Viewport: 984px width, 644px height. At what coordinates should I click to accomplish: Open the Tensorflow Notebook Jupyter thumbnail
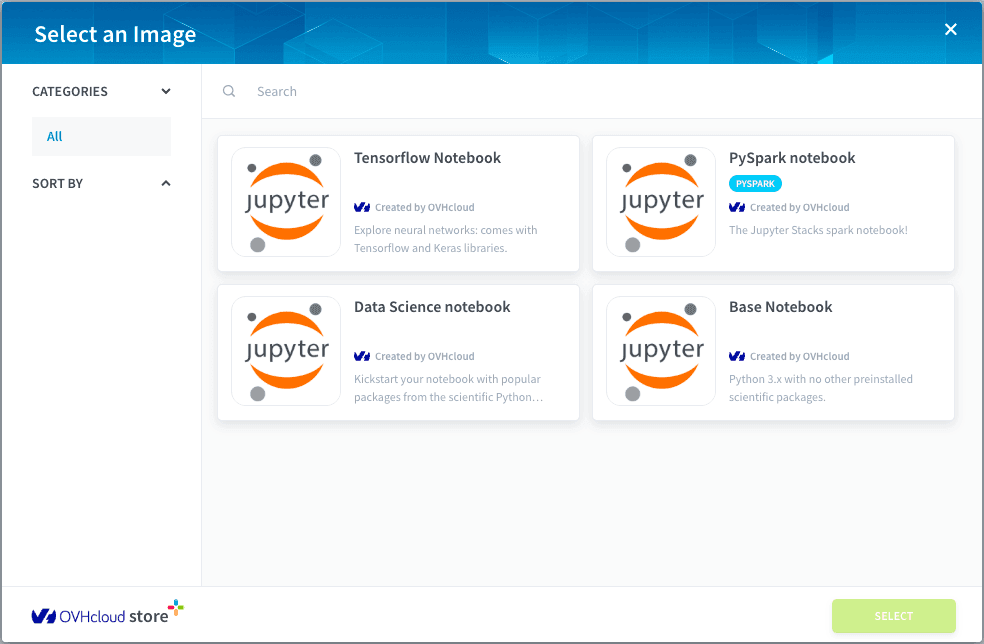[x=286, y=202]
